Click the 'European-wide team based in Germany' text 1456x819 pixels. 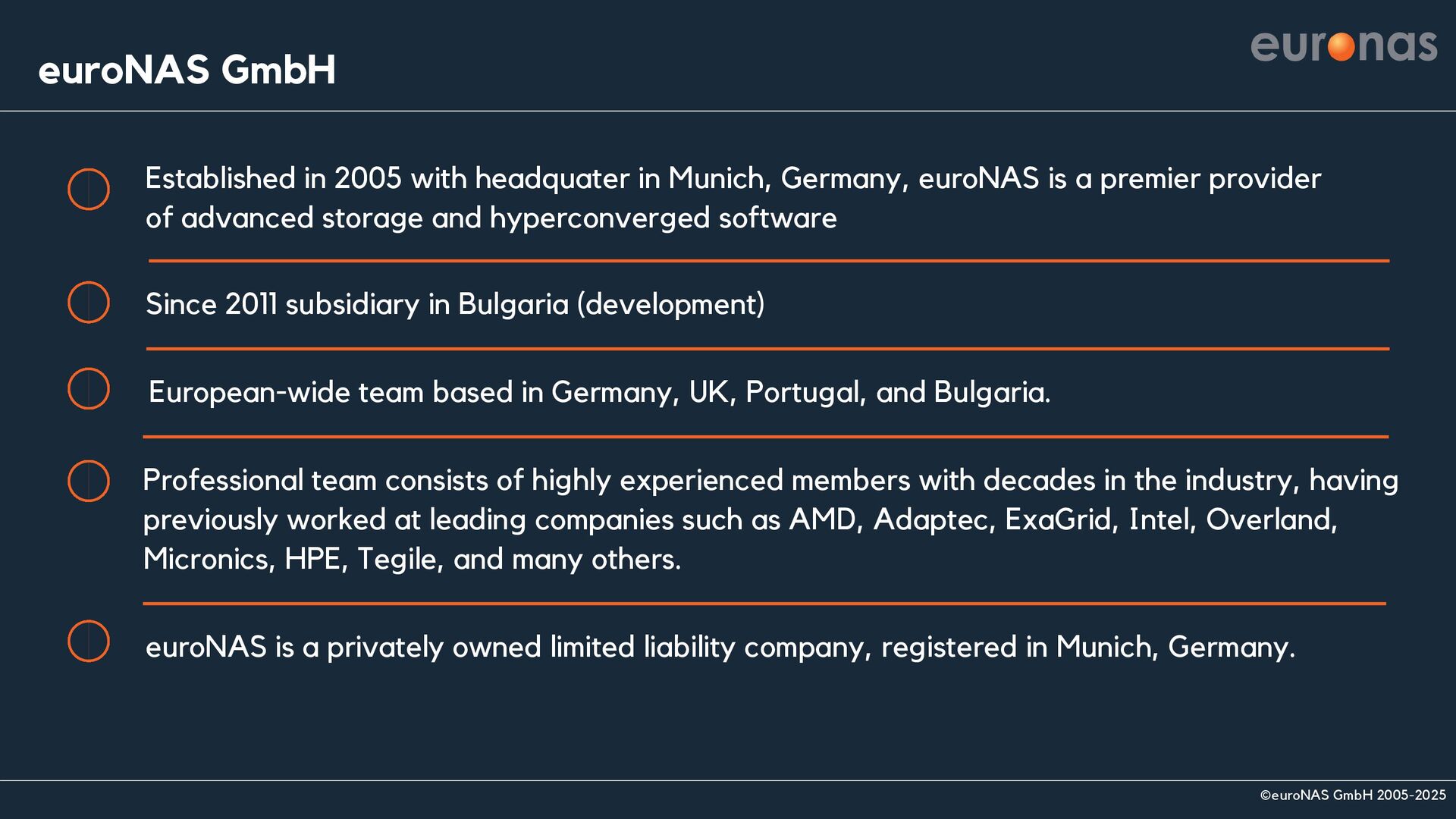pyautogui.click(x=599, y=393)
